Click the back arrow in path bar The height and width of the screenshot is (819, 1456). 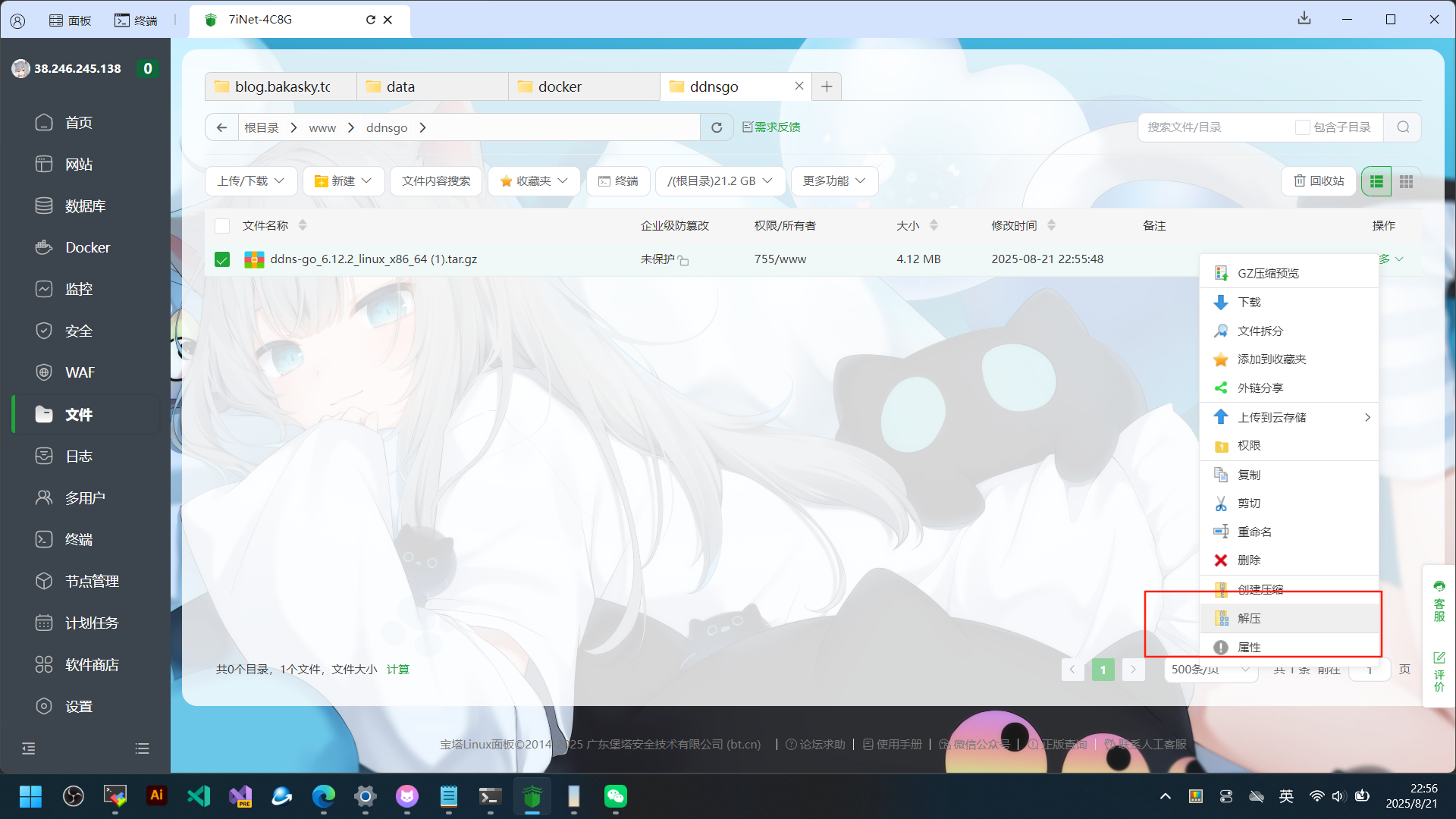click(221, 127)
